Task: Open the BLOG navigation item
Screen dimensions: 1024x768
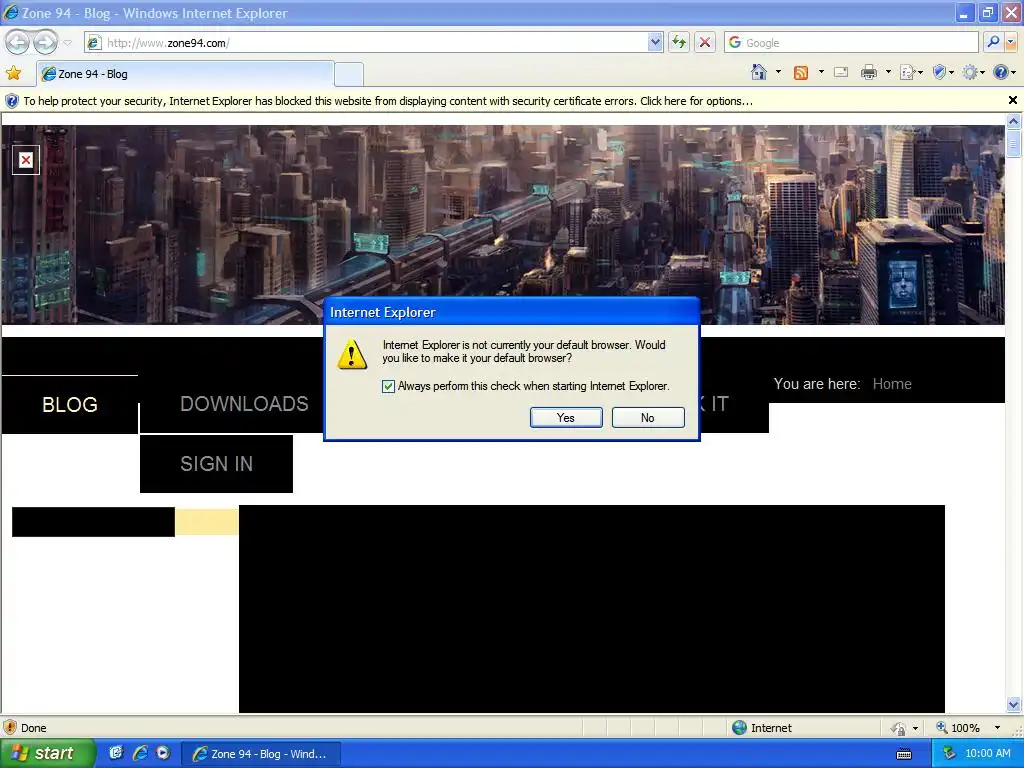Action: click(x=70, y=404)
